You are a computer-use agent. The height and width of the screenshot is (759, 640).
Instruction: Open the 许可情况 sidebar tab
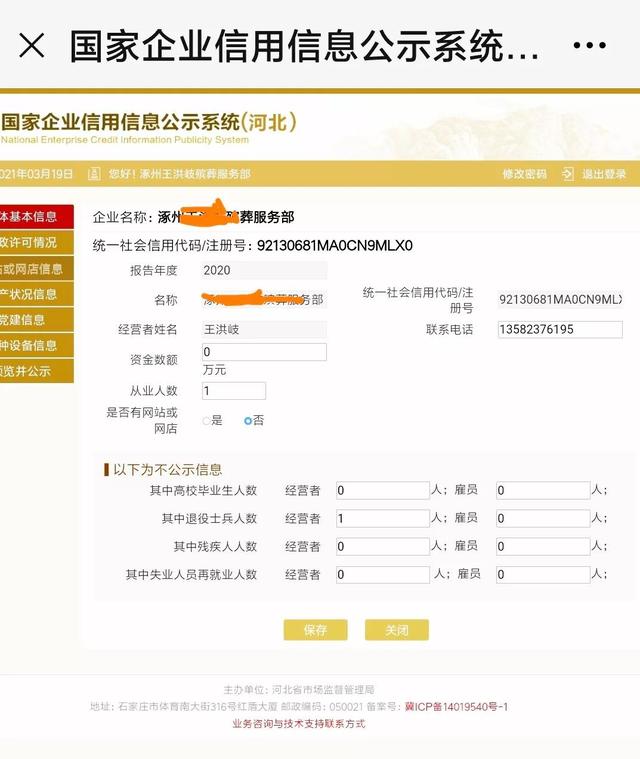click(36, 243)
